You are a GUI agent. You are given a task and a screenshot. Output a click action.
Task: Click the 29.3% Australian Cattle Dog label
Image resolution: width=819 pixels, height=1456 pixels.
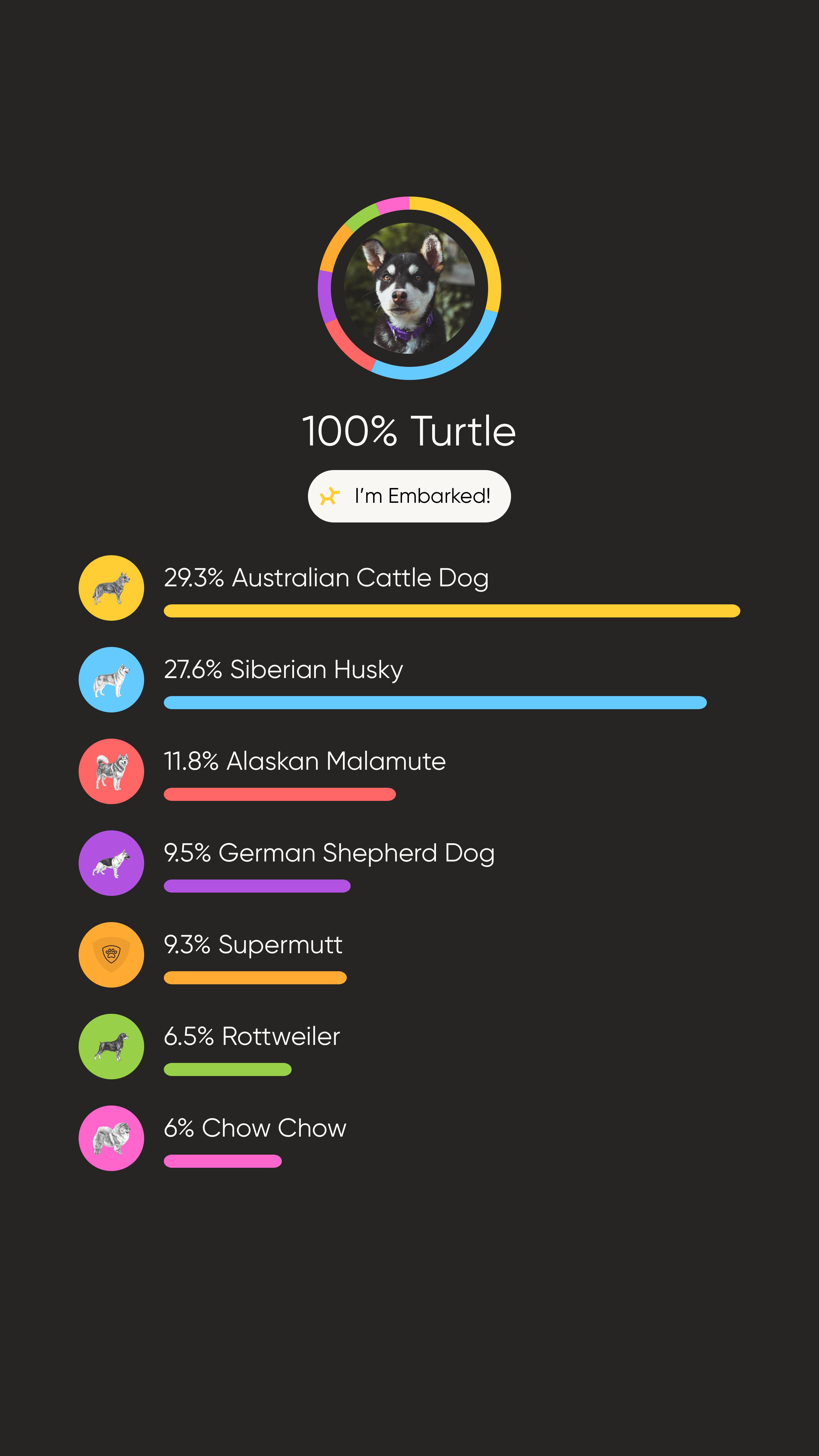tap(326, 578)
